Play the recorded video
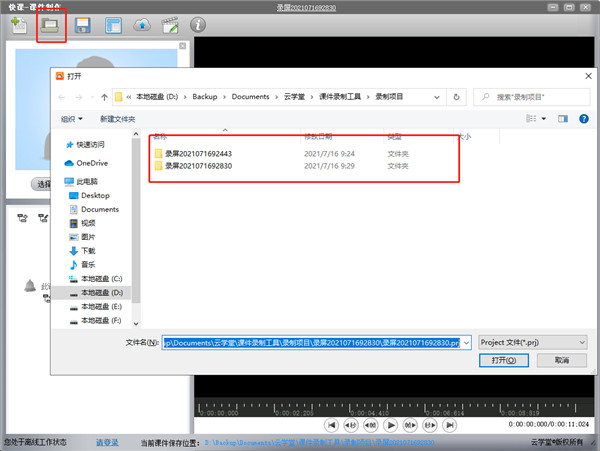 390,425
